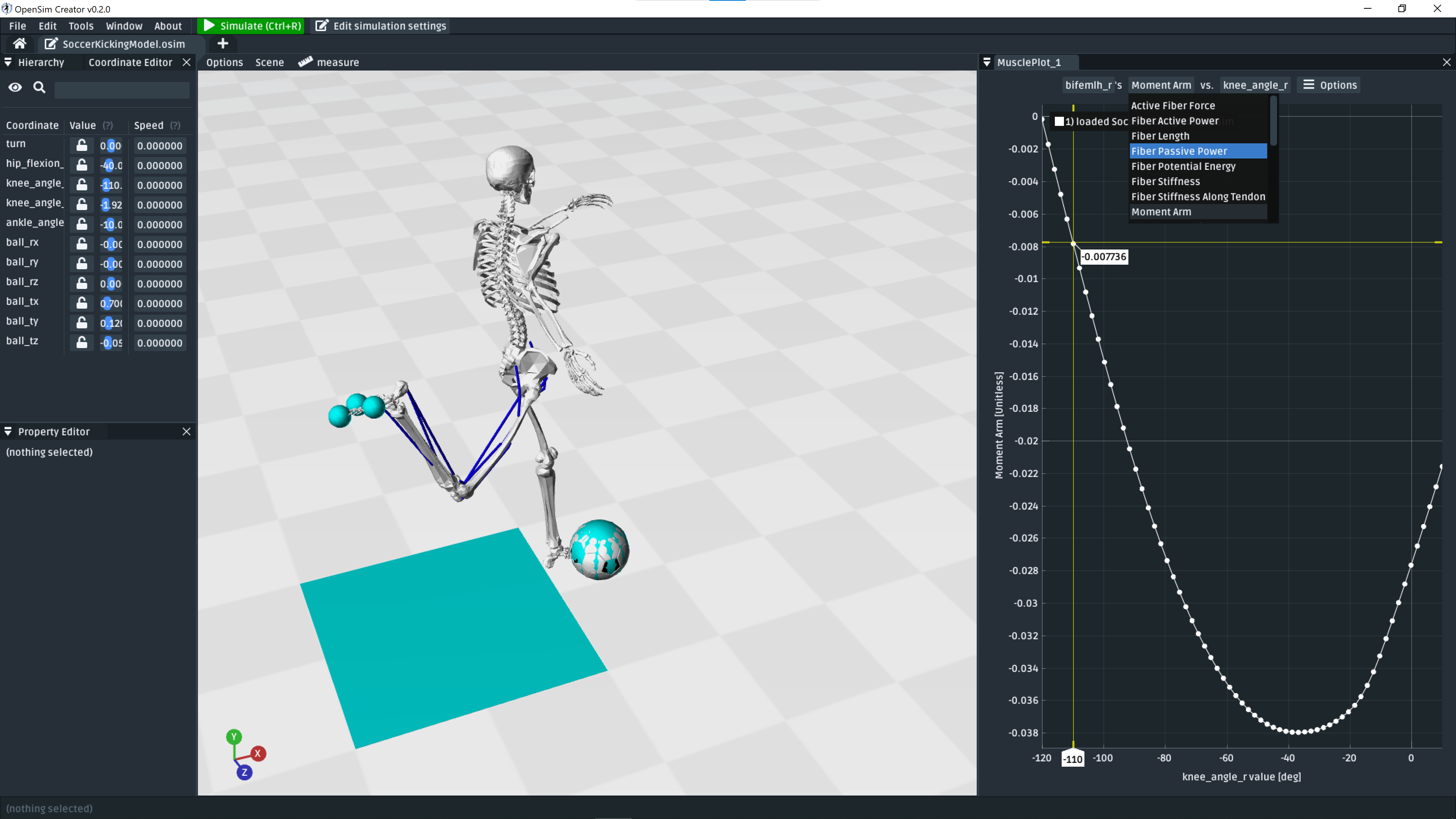
Task: Switch to the Hierarchy tab
Action: (x=41, y=62)
